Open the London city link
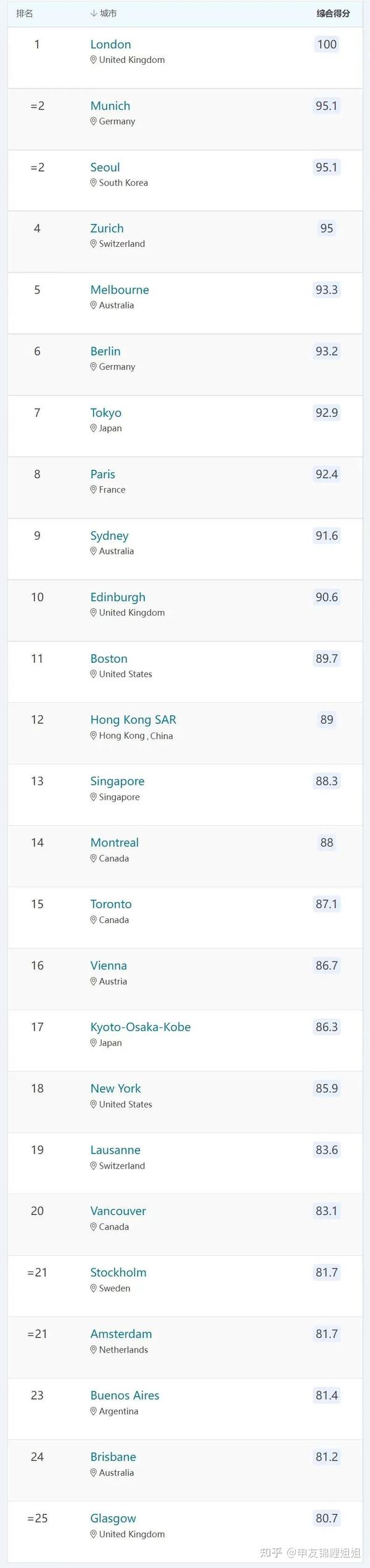 pos(110,44)
